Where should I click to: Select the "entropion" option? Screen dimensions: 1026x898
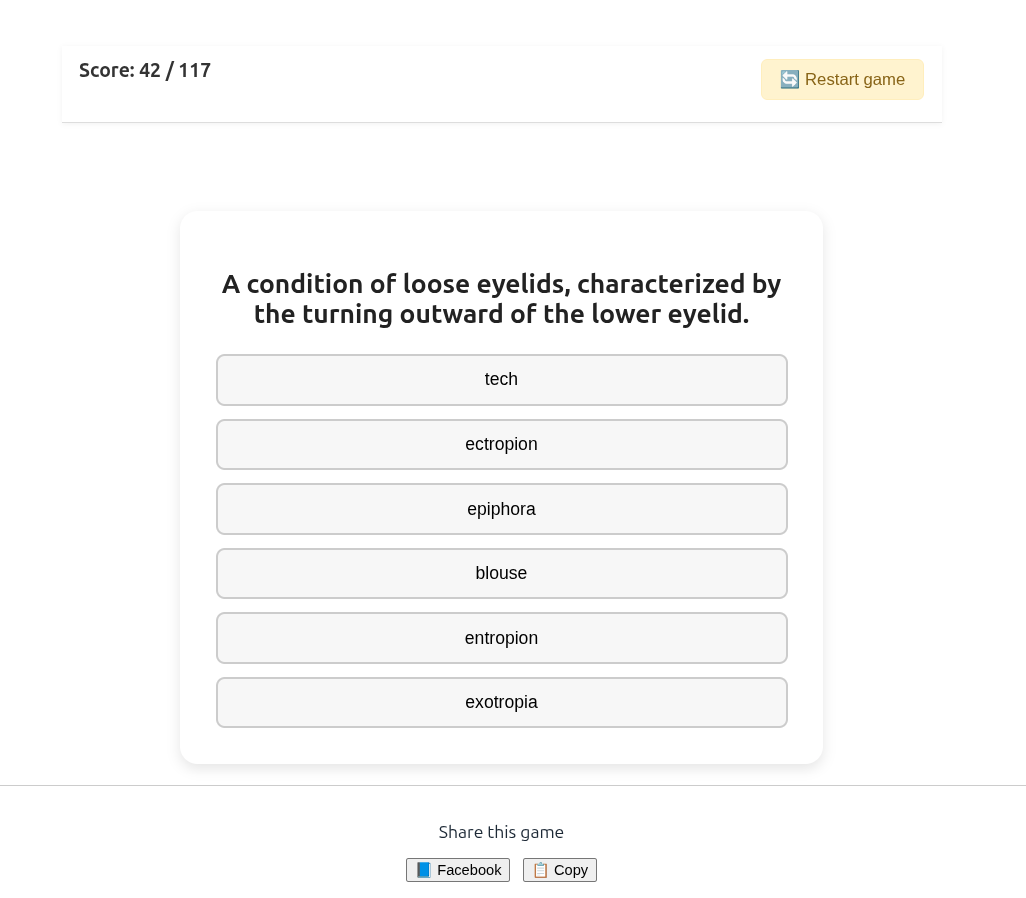[501, 638]
